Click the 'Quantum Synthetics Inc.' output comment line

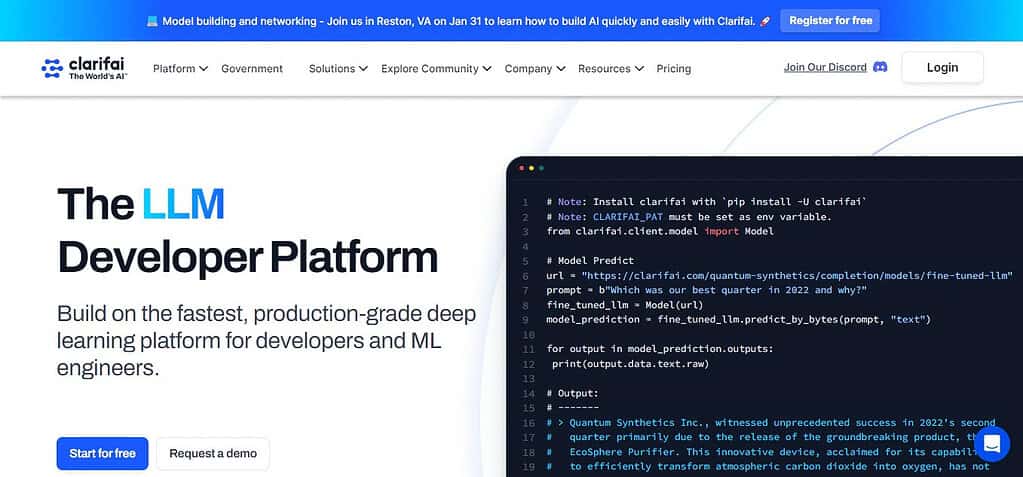771,422
